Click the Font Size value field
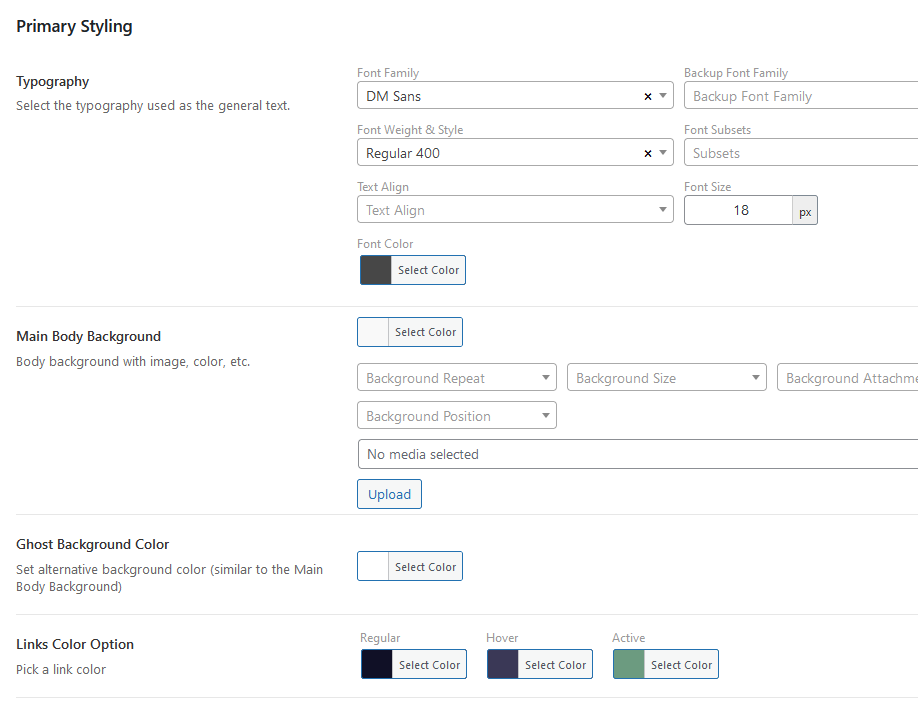This screenshot has width=918, height=703. [x=739, y=210]
